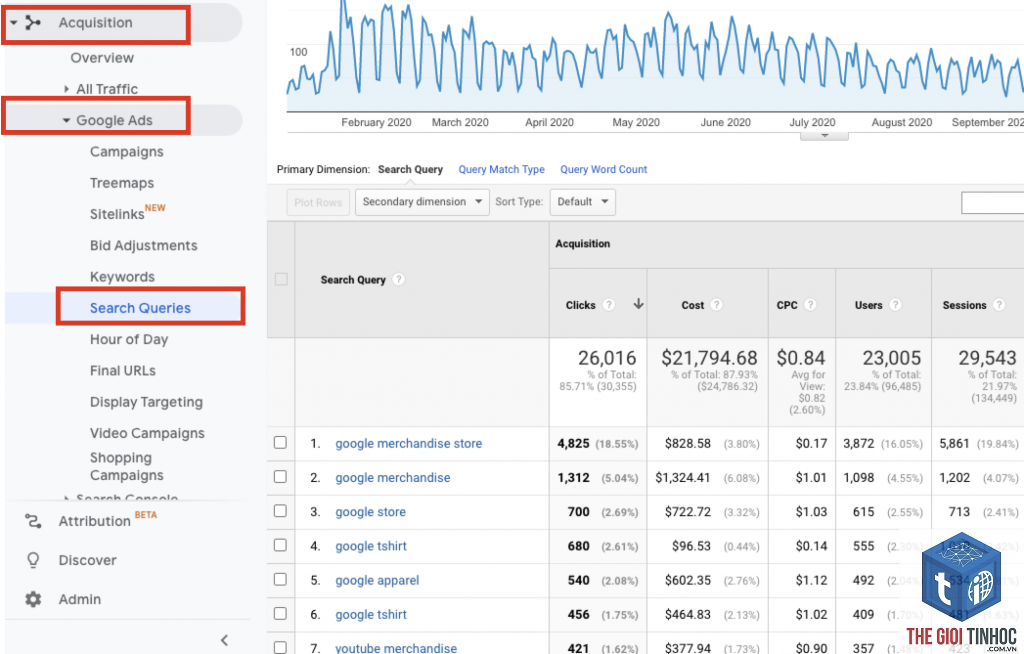Open Video Campaigns report
Image resolution: width=1024 pixels, height=654 pixels.
(x=147, y=433)
